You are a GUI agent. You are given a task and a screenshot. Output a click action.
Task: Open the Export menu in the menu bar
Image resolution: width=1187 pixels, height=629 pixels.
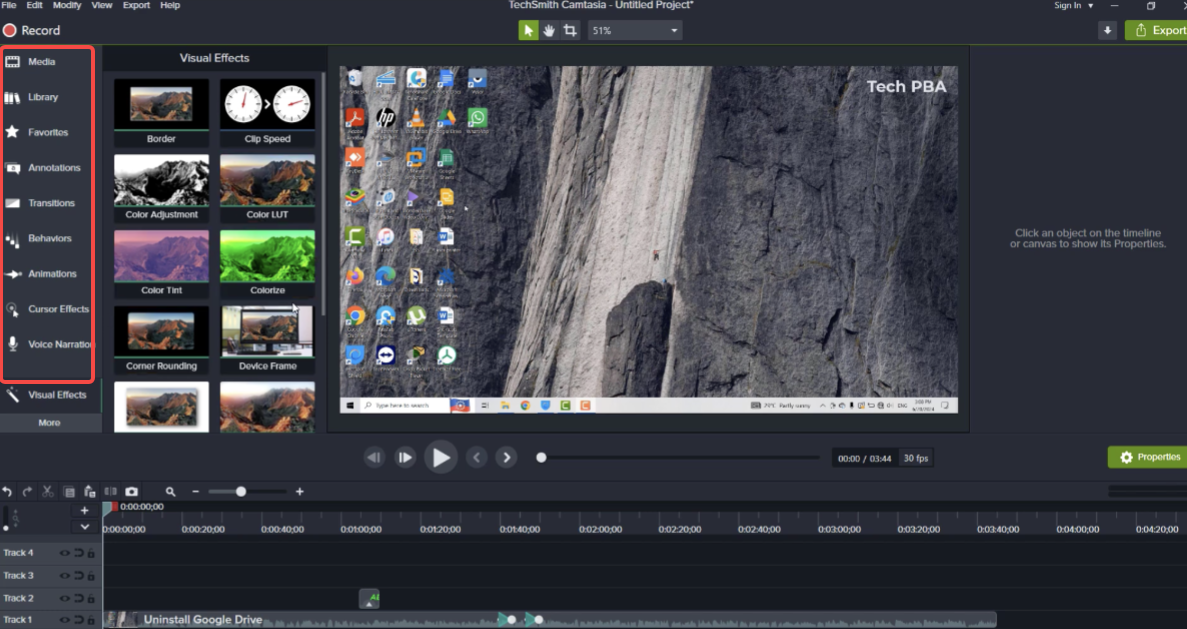[x=135, y=5]
